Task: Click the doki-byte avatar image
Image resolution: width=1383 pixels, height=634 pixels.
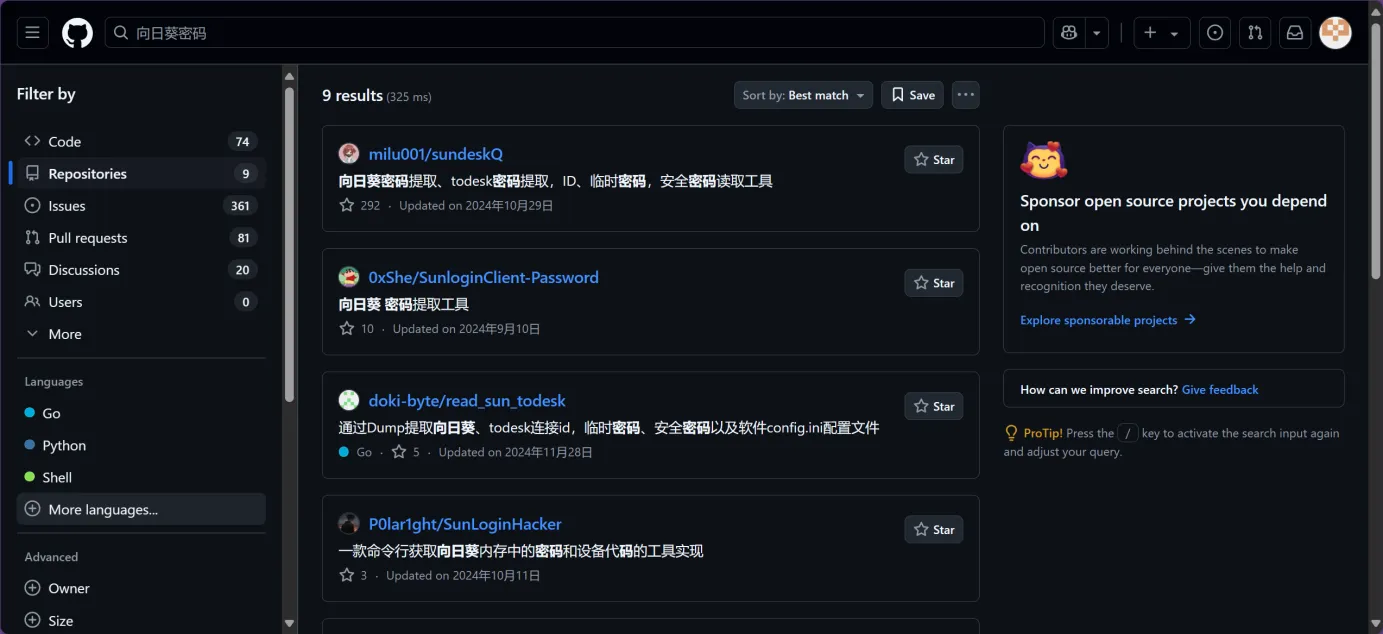Action: coord(349,400)
